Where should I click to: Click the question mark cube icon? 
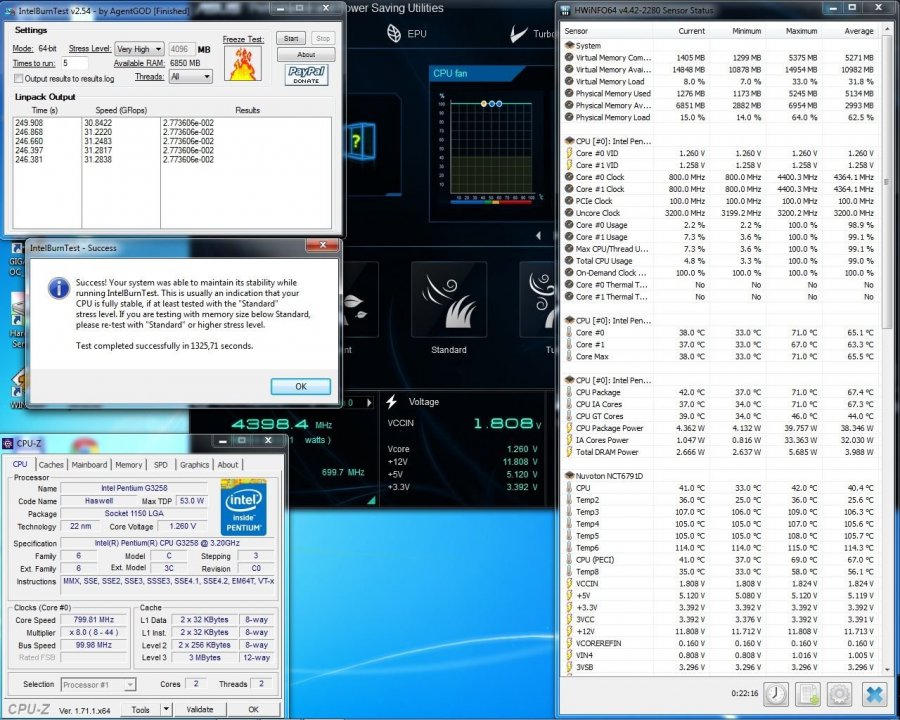(x=360, y=141)
